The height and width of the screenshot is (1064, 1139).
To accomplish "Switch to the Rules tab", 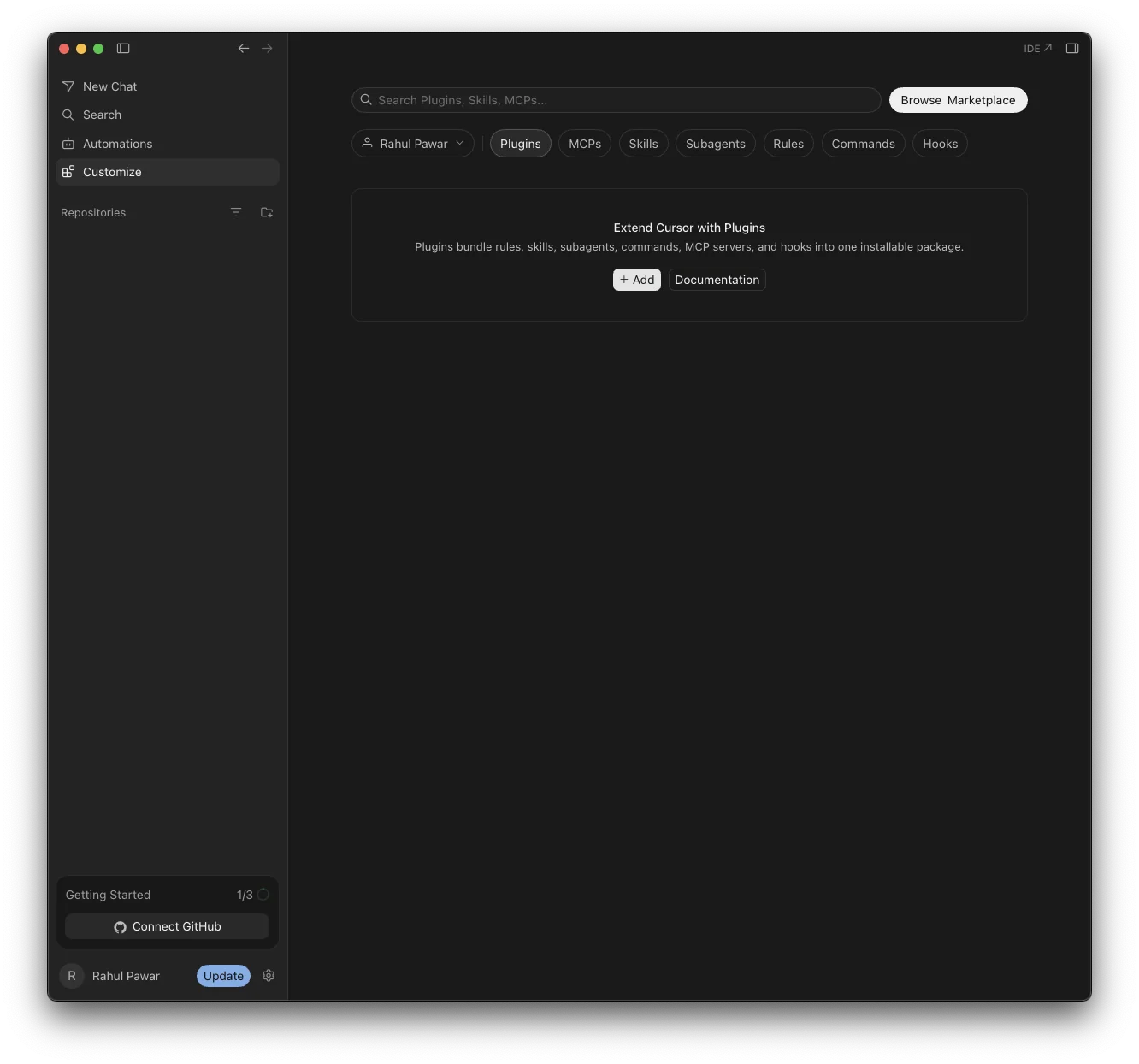I will [788, 144].
